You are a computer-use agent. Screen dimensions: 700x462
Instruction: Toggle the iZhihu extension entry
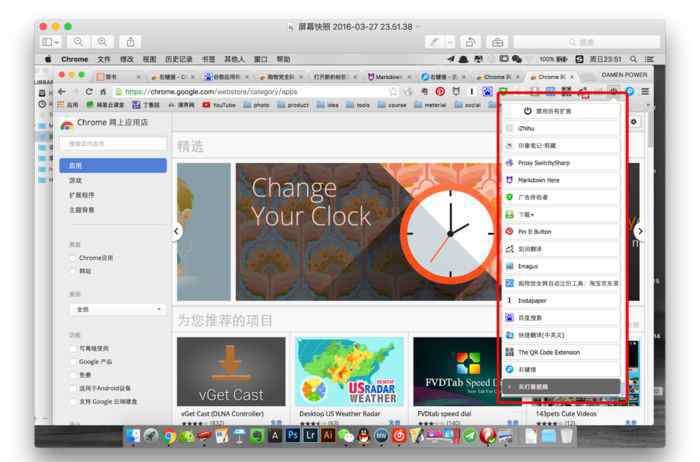561,128
